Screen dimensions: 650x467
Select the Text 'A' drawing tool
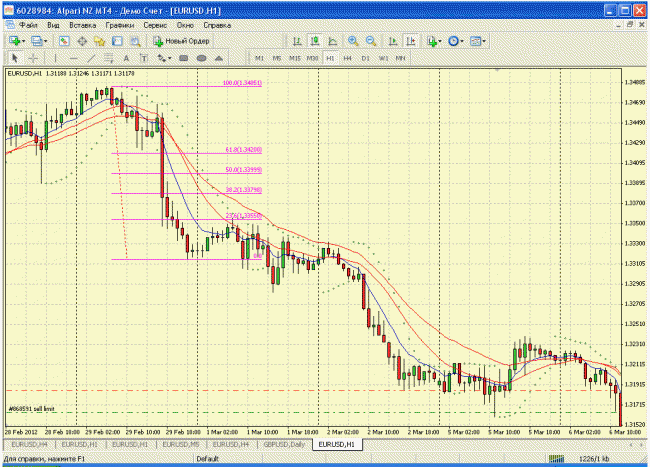coord(126,58)
